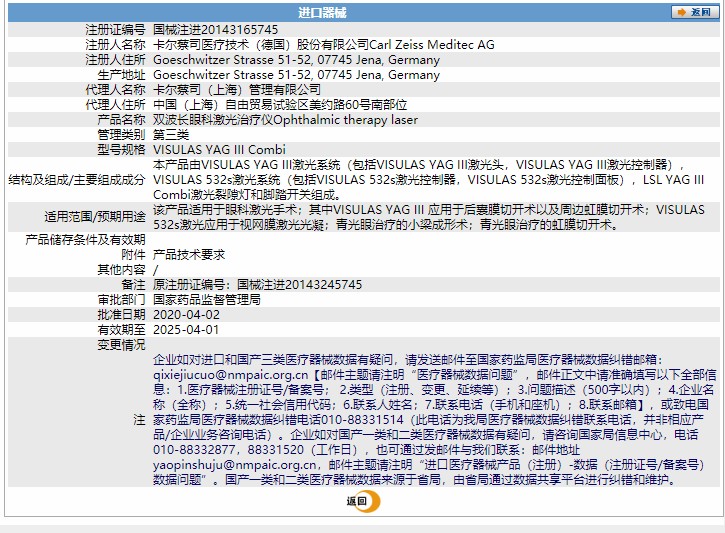Click the 适用范围/预期用途 label
Viewport: 725px width, 533px height.
coord(95,216)
